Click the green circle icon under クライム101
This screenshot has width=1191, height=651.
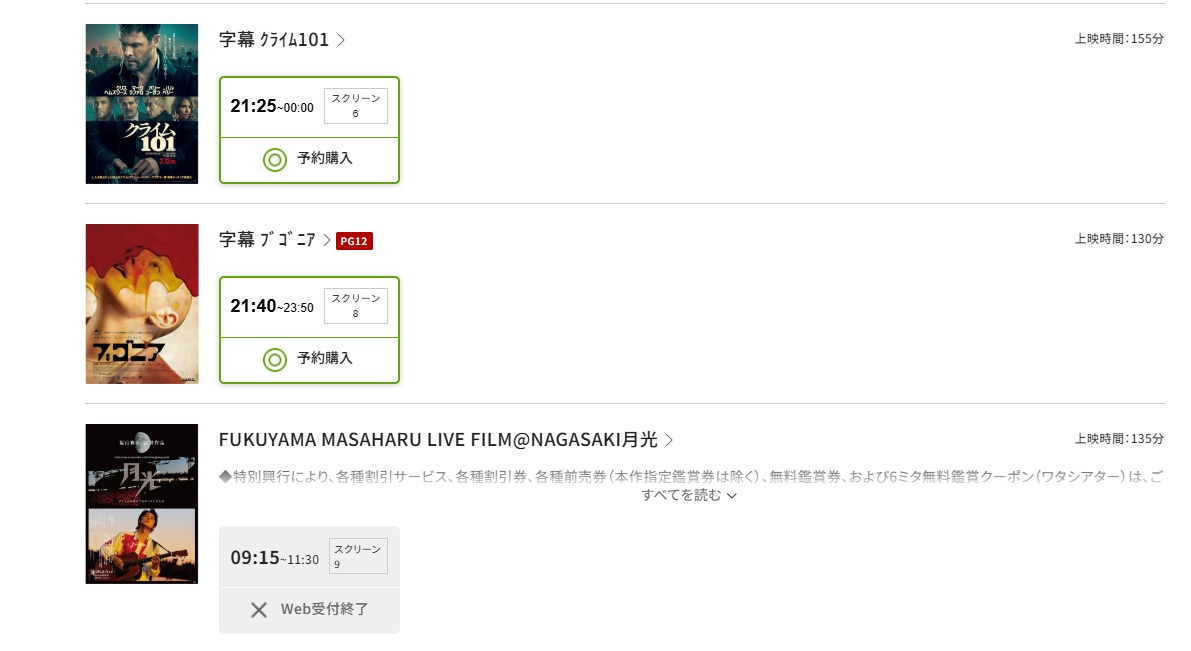click(275, 159)
